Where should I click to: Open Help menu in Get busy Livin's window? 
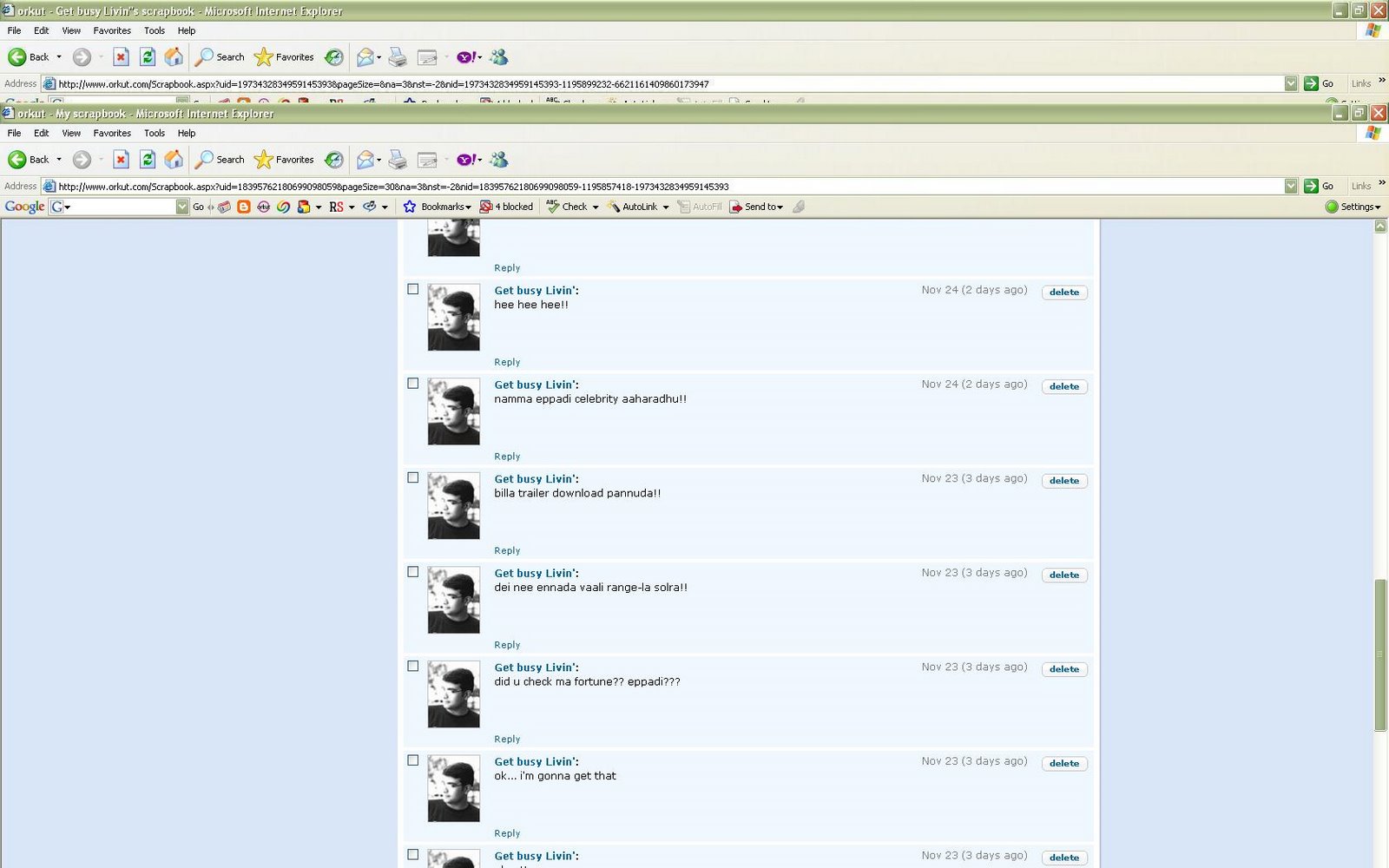tap(187, 30)
